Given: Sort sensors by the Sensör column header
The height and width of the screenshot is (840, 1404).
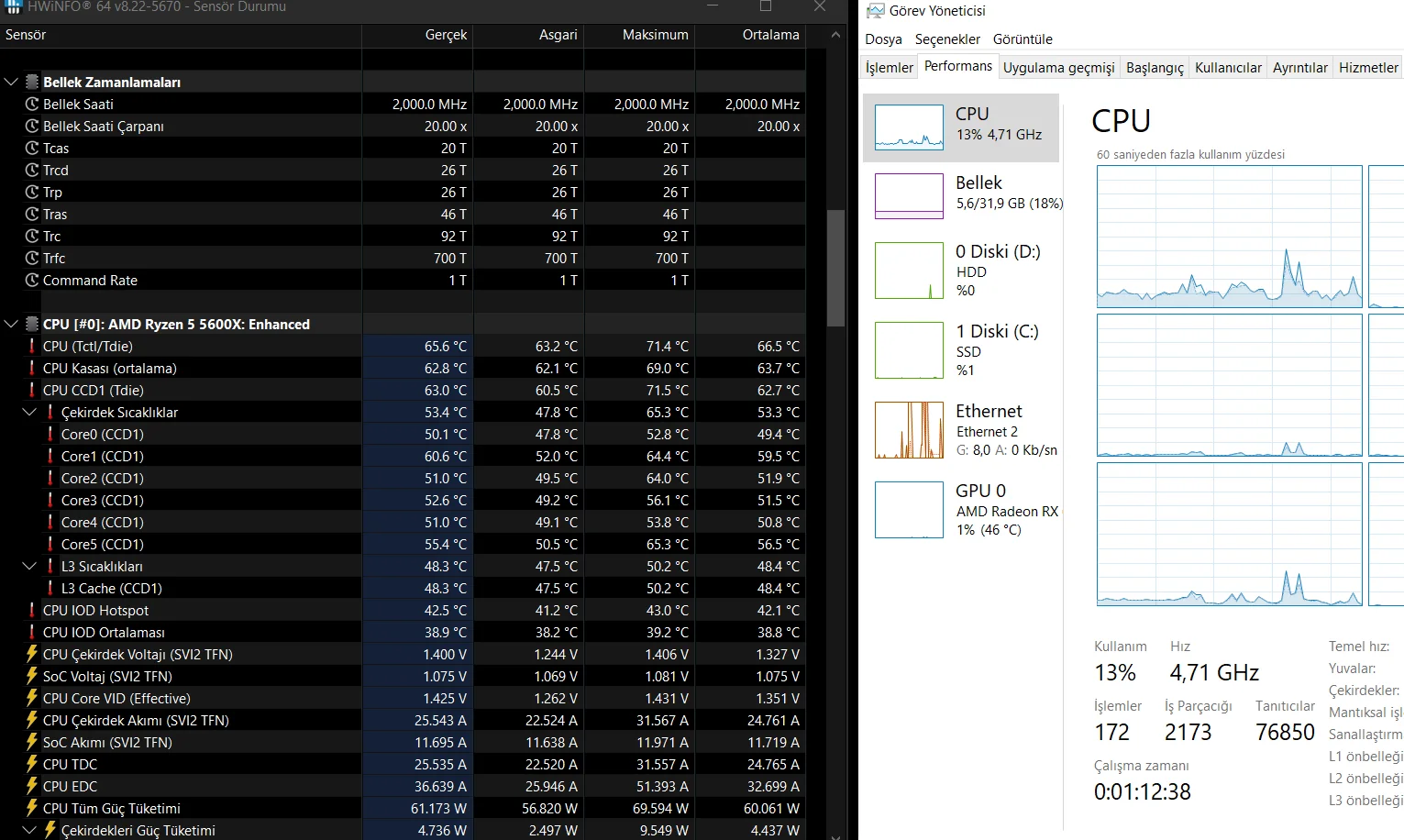Looking at the screenshot, I should tap(181, 35).
